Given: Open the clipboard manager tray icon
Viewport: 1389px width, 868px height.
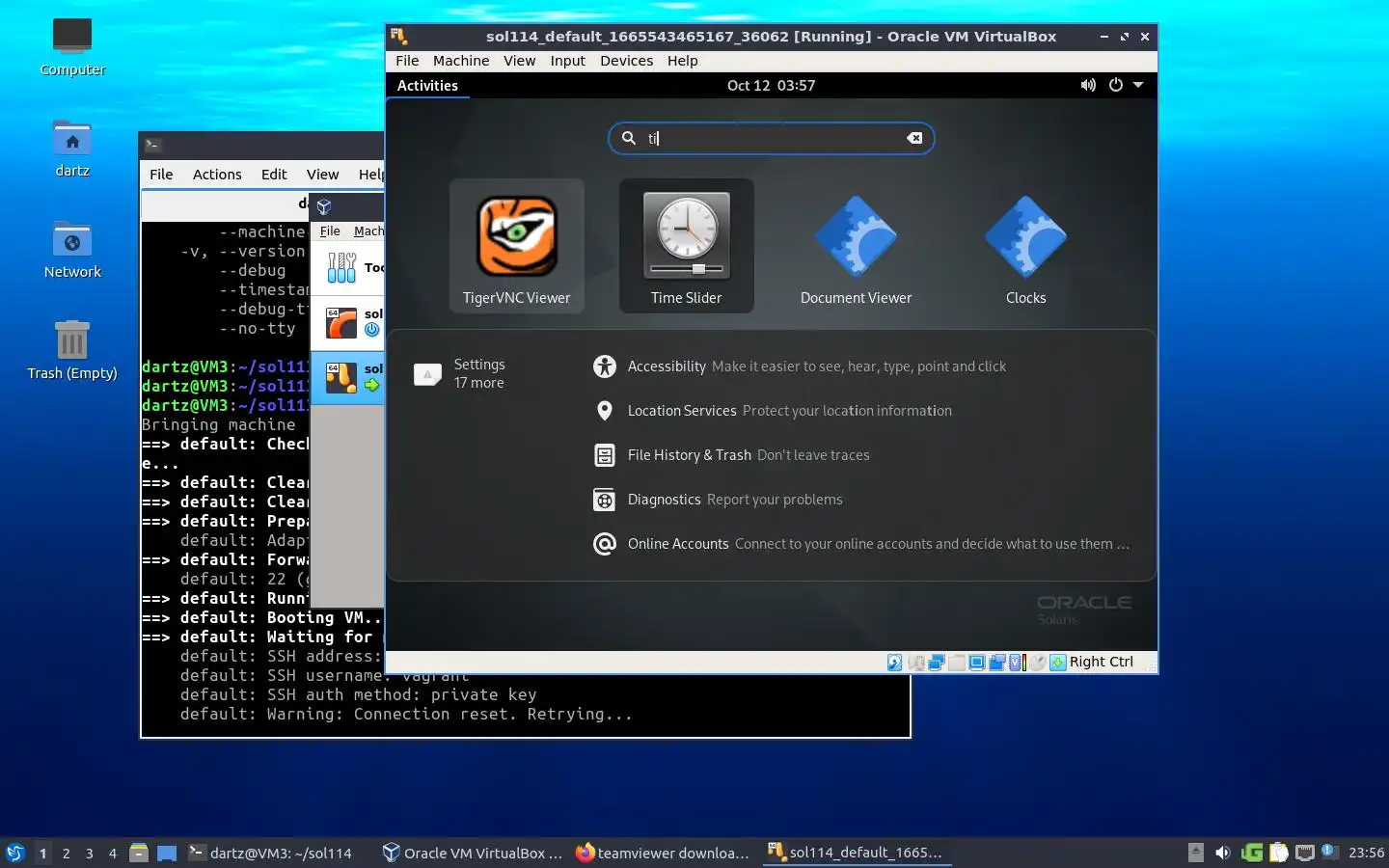Looking at the screenshot, I should (x=1279, y=853).
